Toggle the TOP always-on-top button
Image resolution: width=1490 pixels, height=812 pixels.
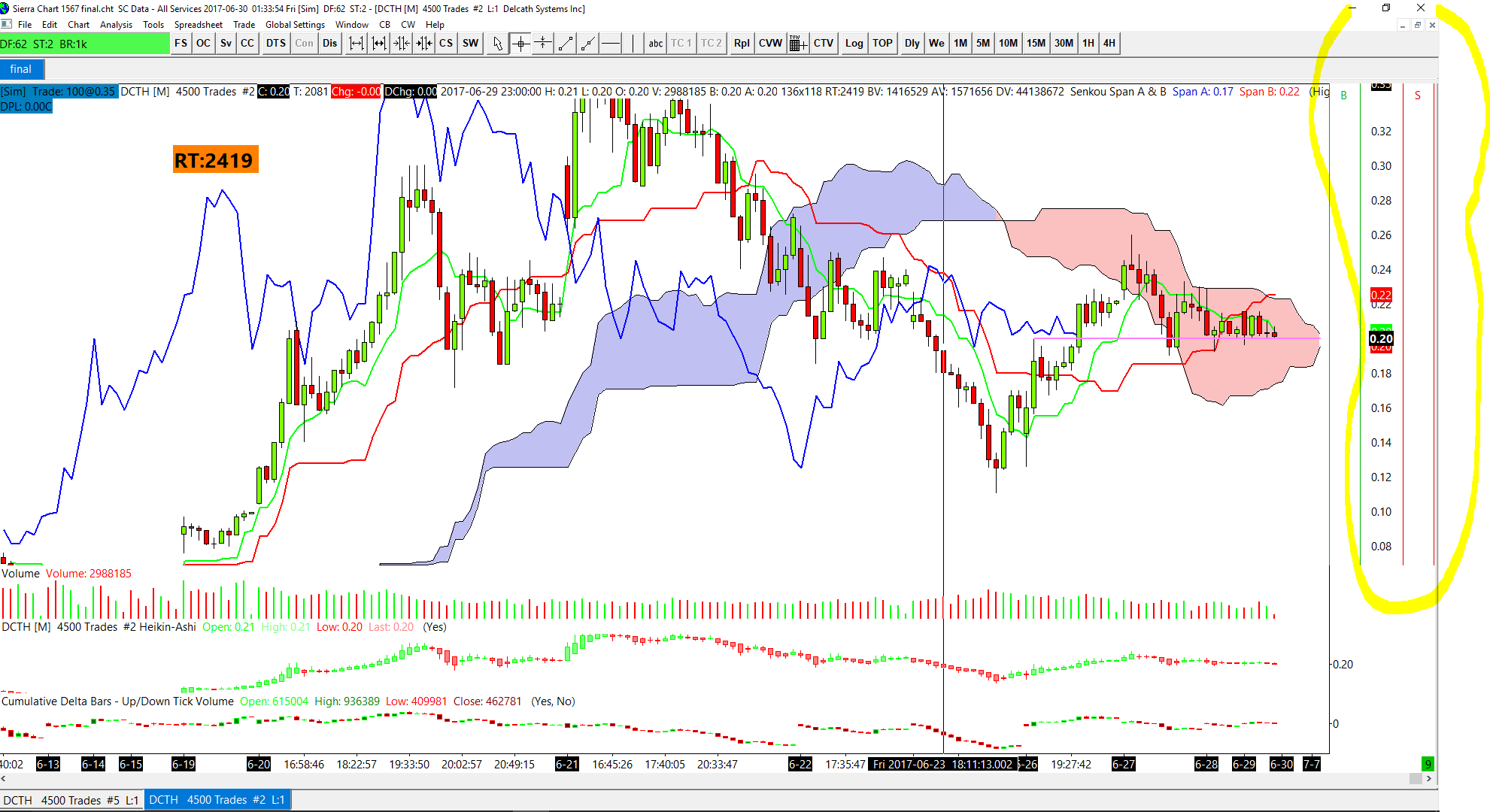pos(882,44)
